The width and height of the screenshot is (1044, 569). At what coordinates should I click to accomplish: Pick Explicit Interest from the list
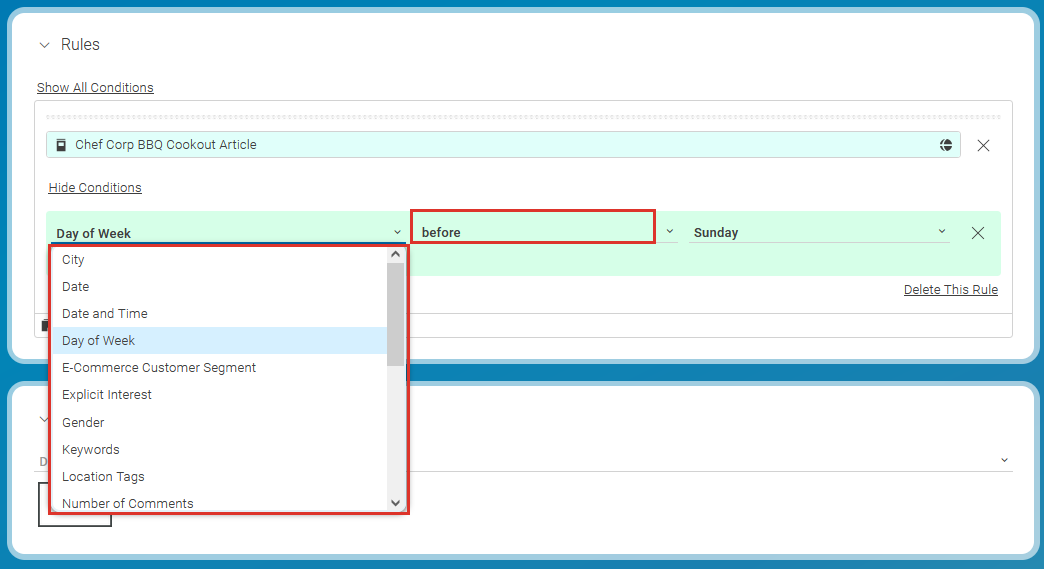220,395
